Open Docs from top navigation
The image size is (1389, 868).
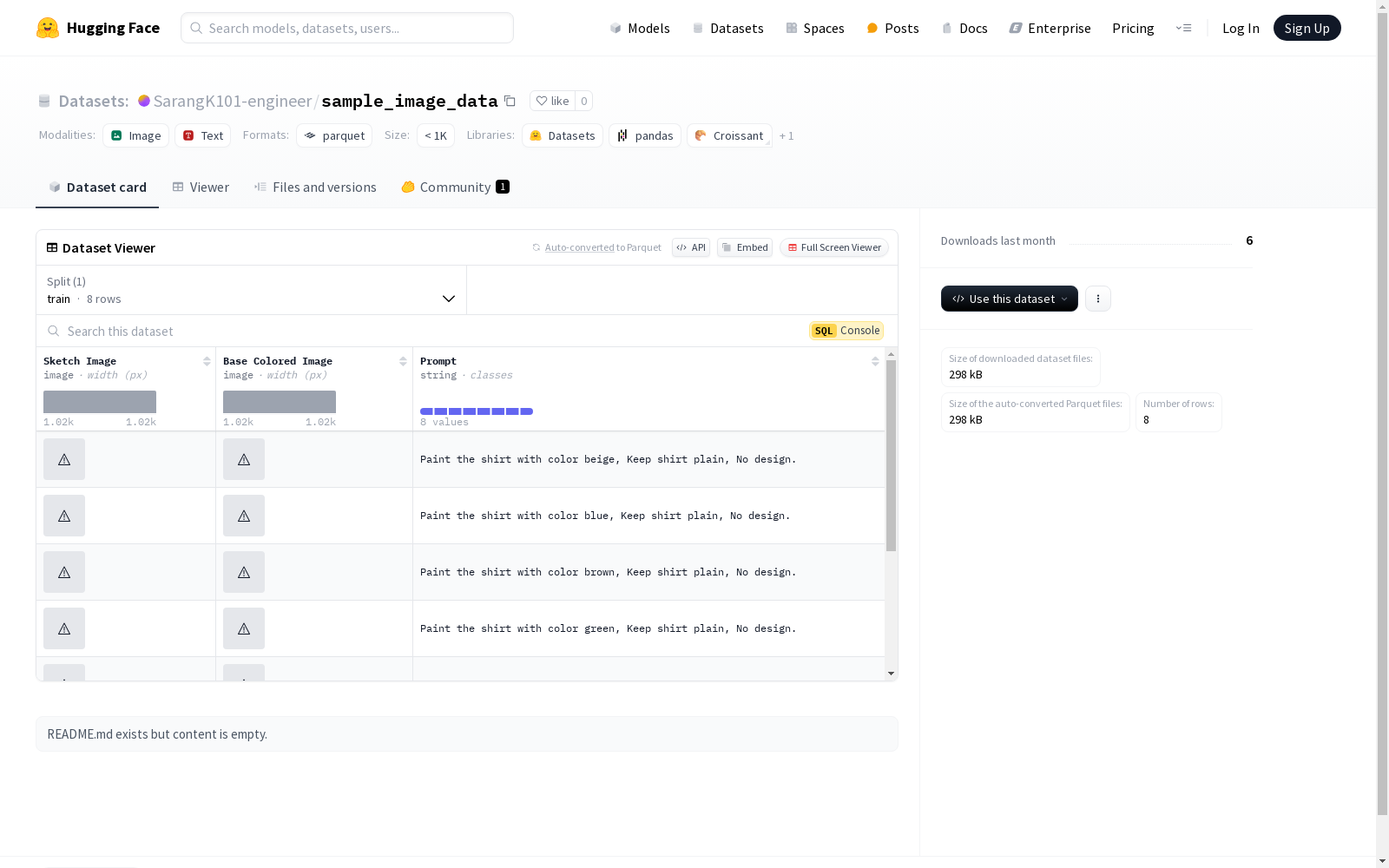pyautogui.click(x=964, y=28)
